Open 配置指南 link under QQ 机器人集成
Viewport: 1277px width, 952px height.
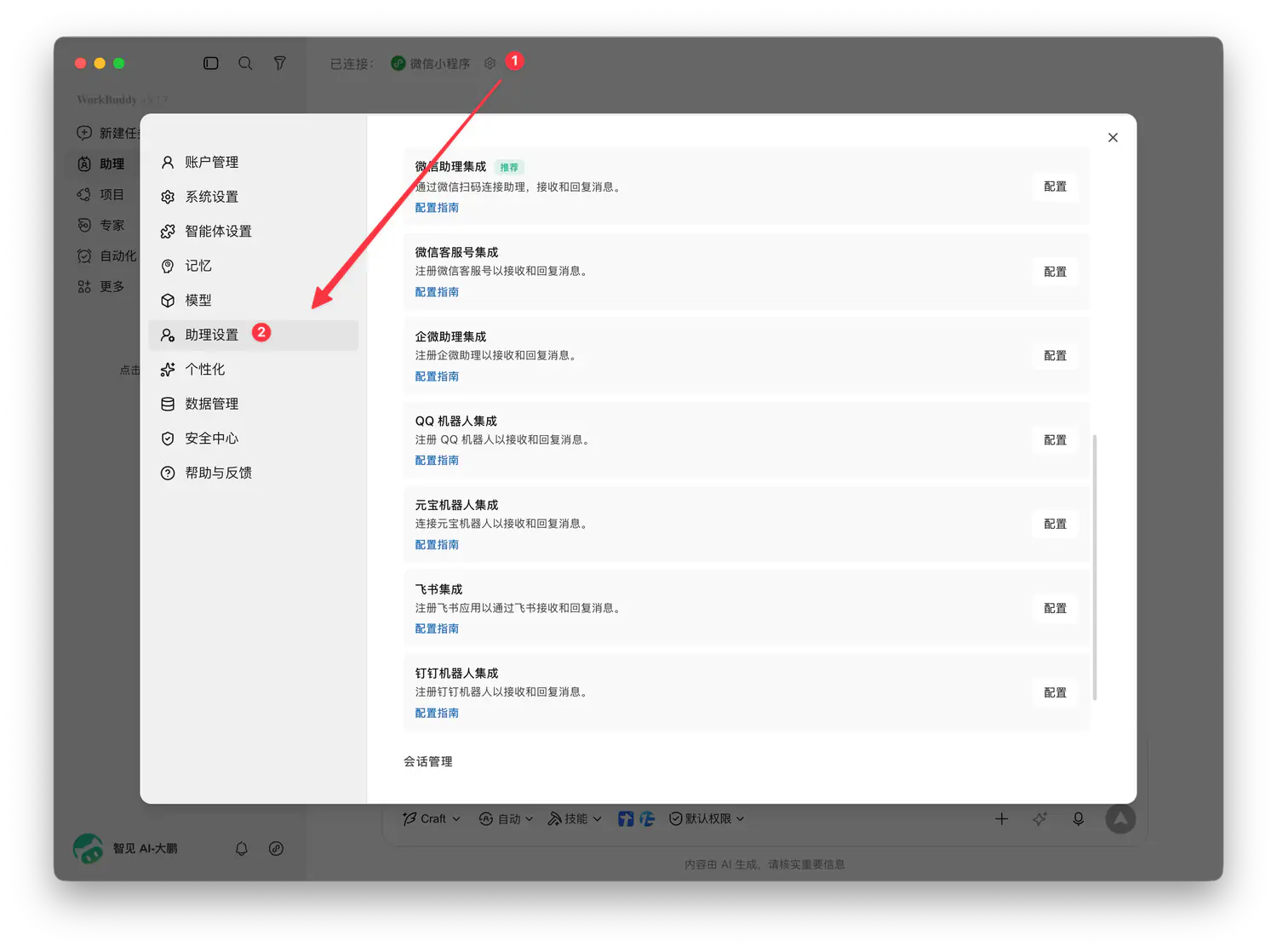tap(437, 460)
